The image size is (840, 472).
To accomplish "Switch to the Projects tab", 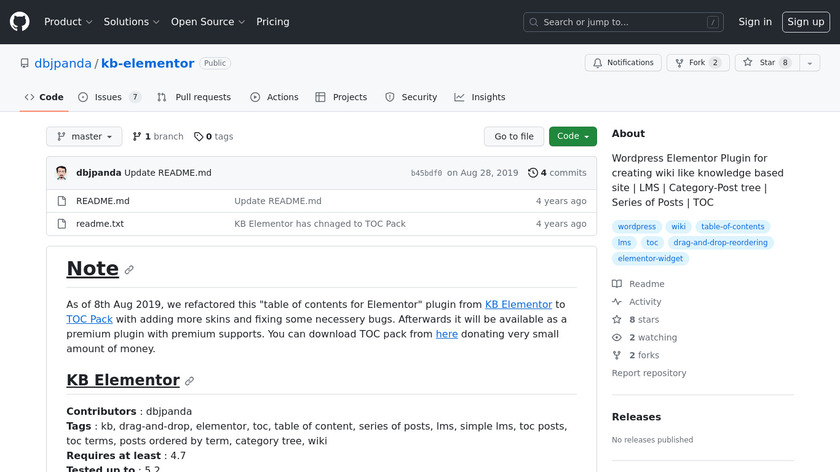I will pos(341,97).
